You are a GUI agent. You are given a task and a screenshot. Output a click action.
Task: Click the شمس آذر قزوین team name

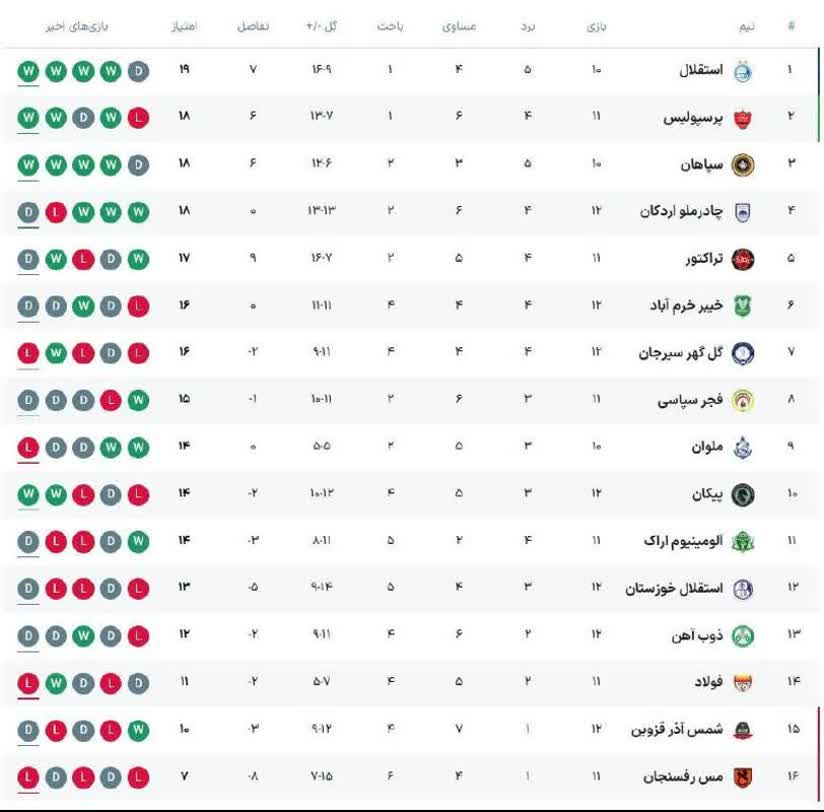coord(677,730)
